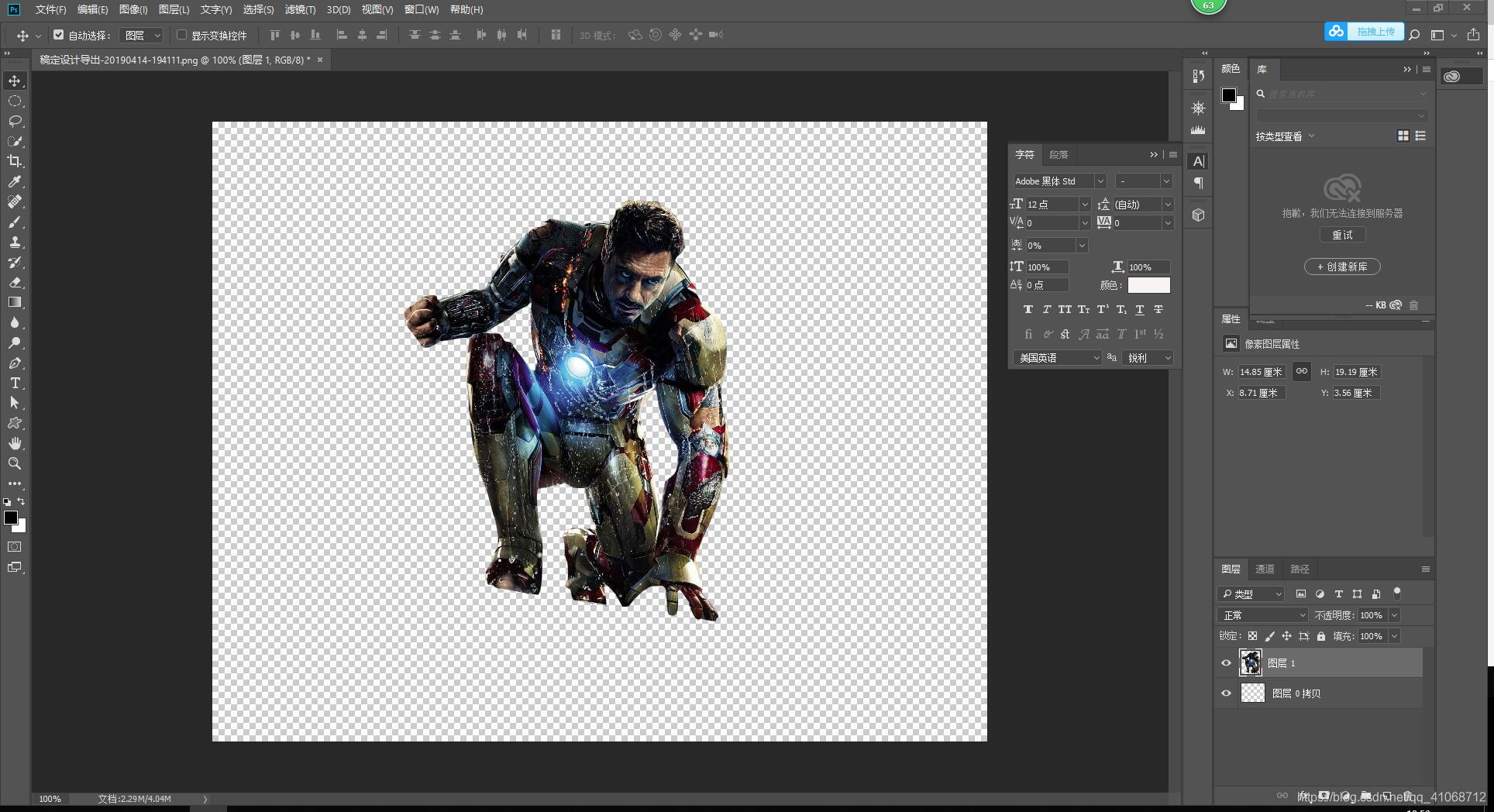Select the Crop tool
Image resolution: width=1494 pixels, height=812 pixels.
[15, 161]
